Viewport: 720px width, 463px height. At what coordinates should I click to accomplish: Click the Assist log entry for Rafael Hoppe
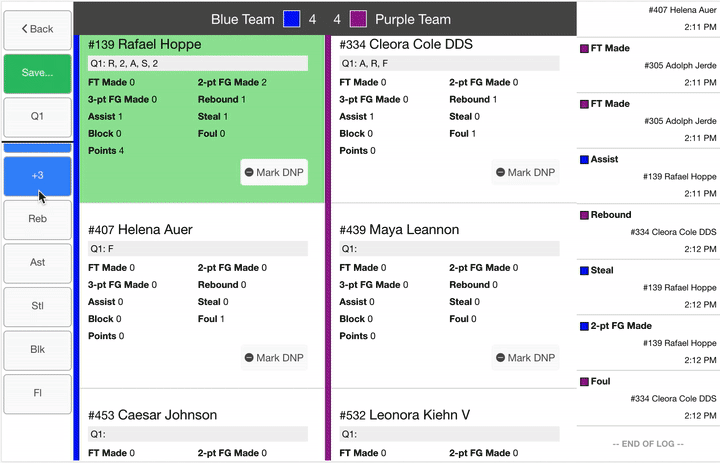648,176
